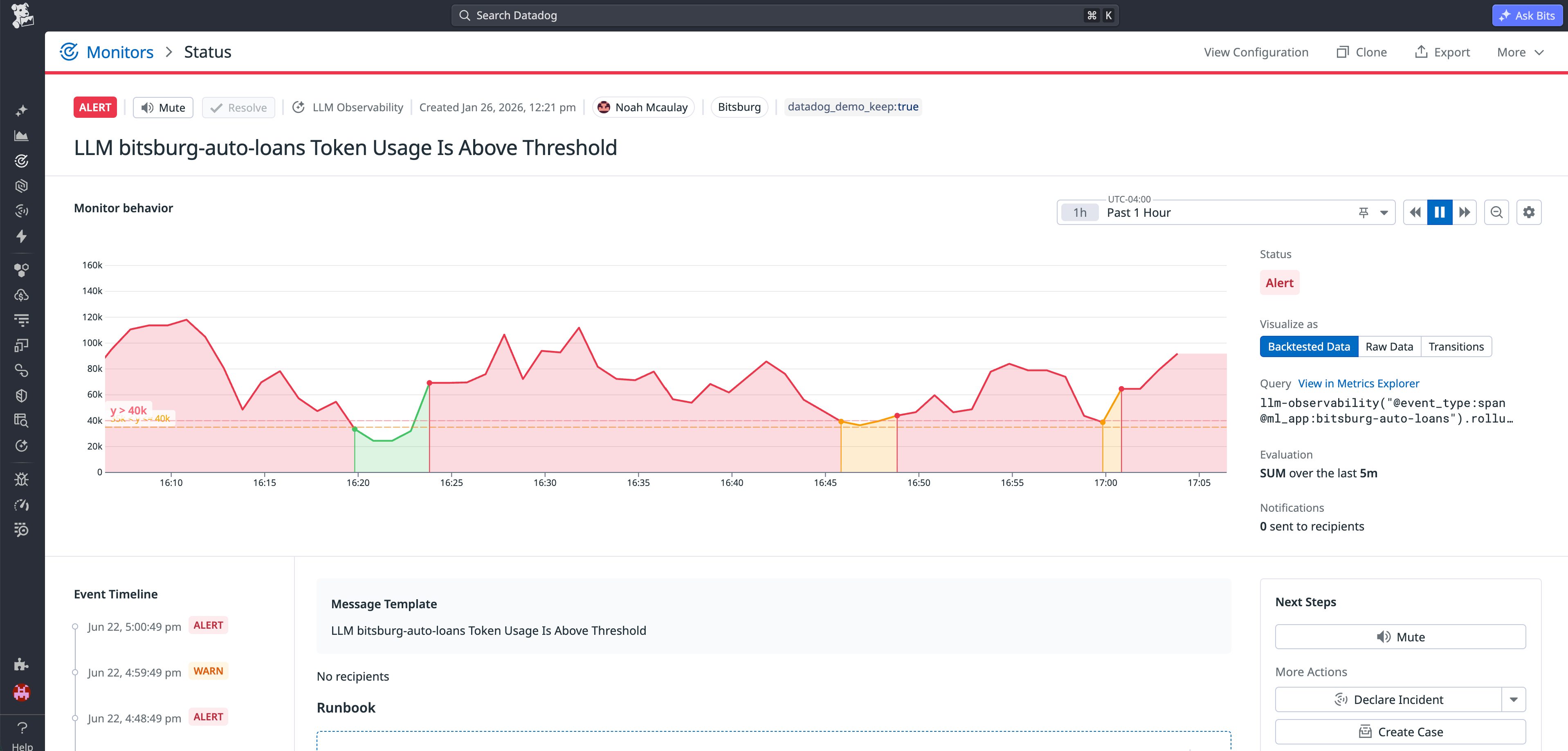This screenshot has width=1568, height=751.
Task: Select Transitions visualization
Action: [1456, 347]
